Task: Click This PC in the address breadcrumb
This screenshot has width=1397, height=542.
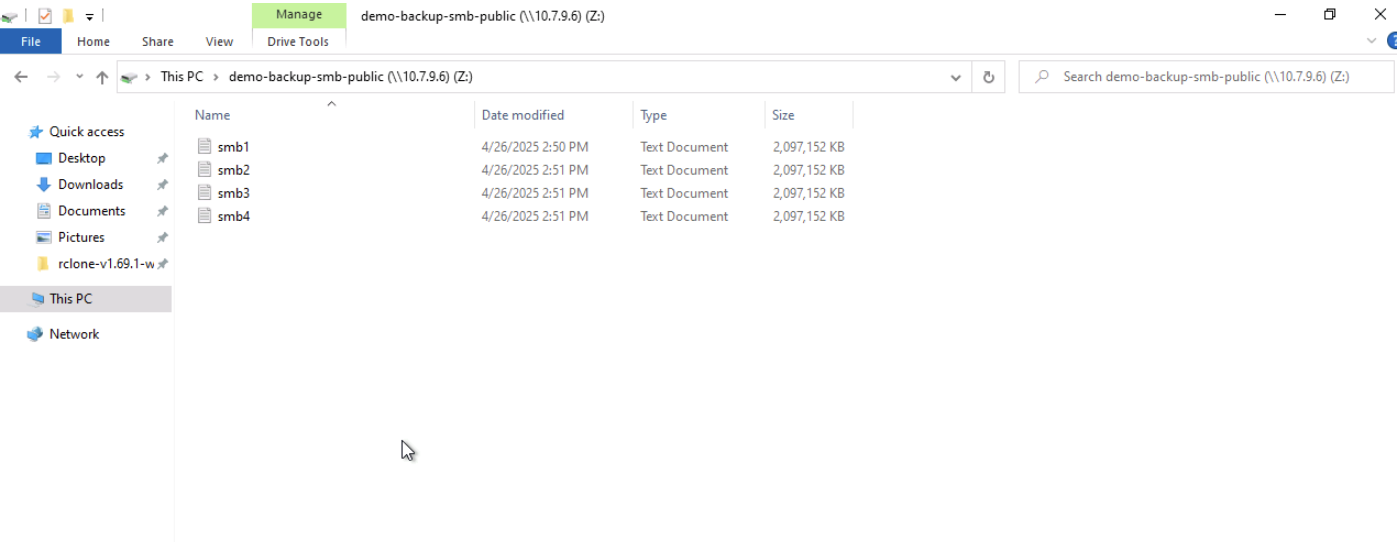Action: point(181,77)
